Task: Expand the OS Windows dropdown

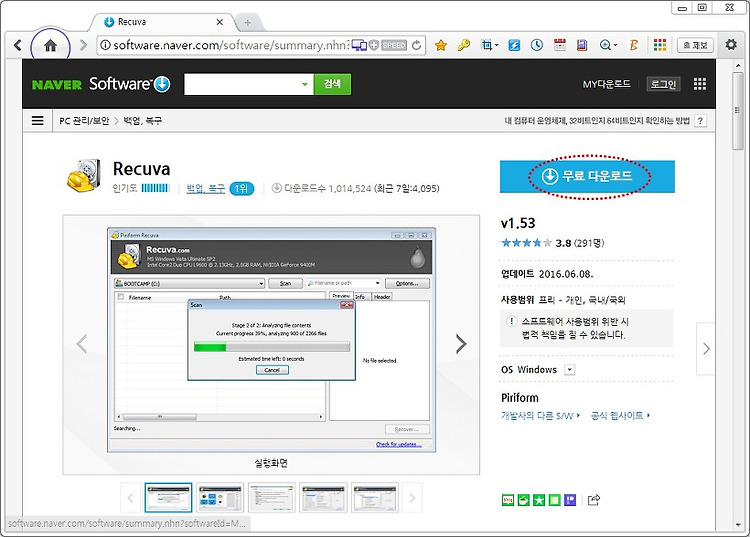Action: (x=569, y=370)
